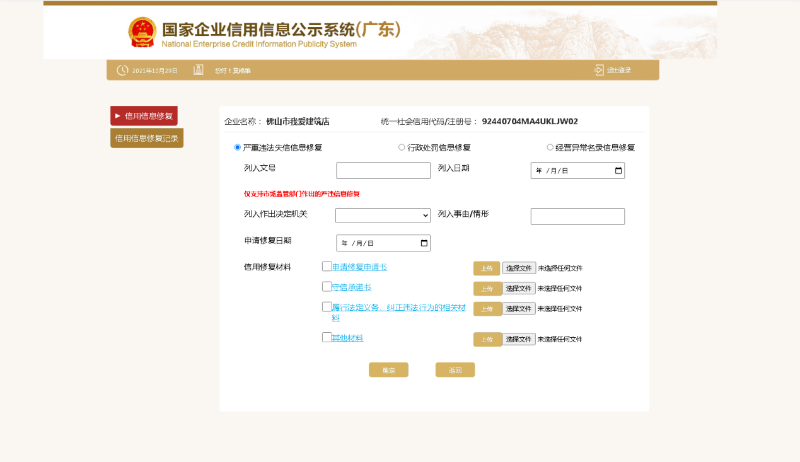800x462 pixels.
Task: Go to 信用信息修复记录 in the sidebar
Action: [x=146, y=138]
